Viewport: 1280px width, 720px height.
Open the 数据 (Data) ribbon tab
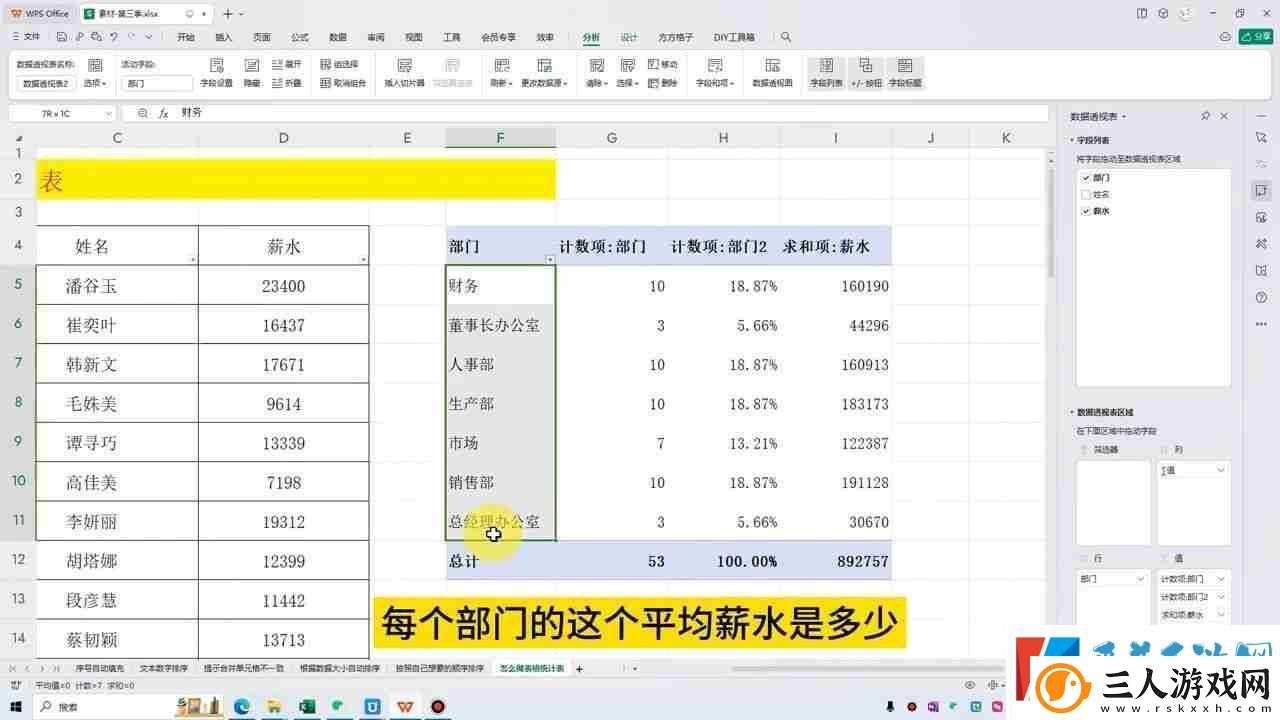(338, 37)
